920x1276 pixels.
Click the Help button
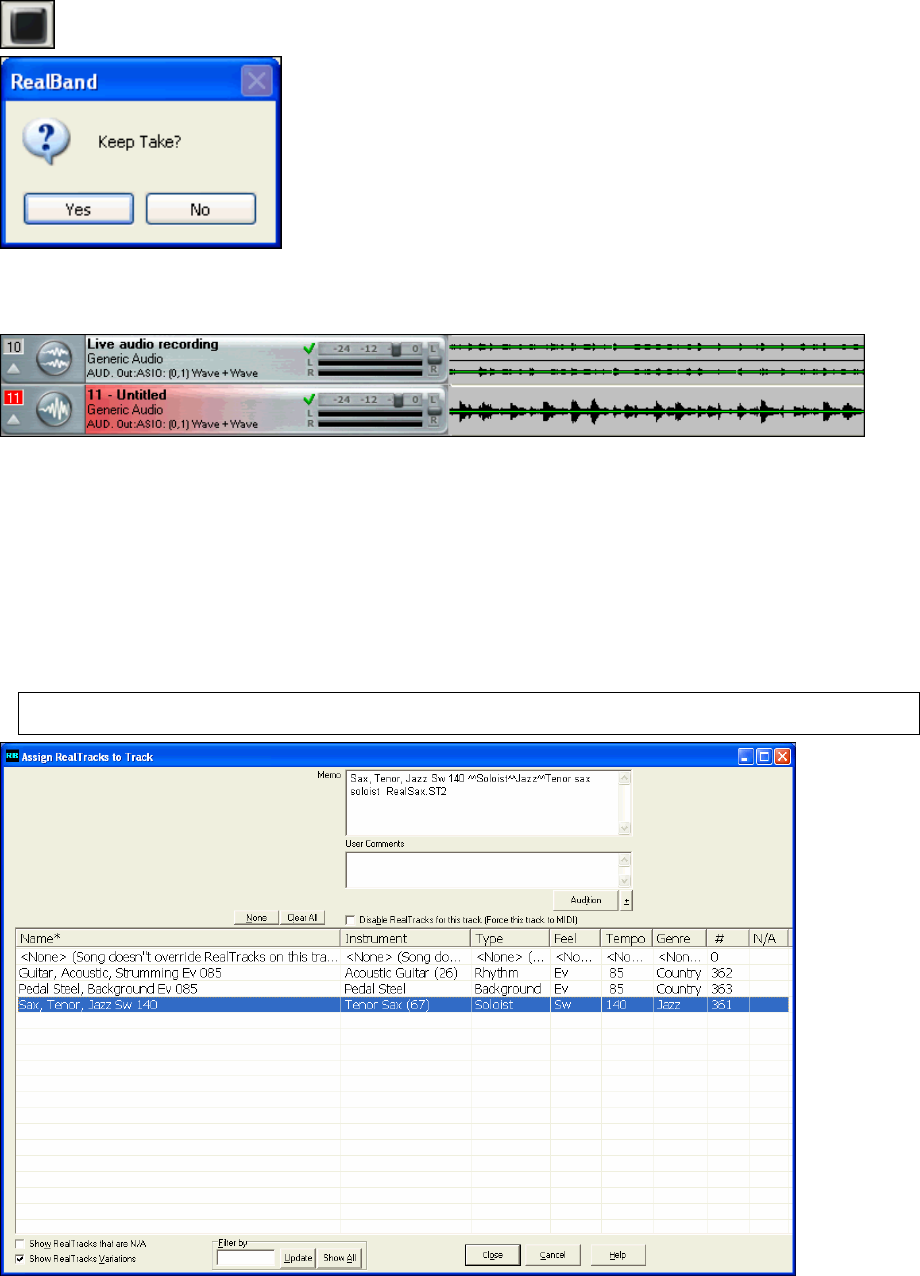pyautogui.click(x=617, y=1254)
